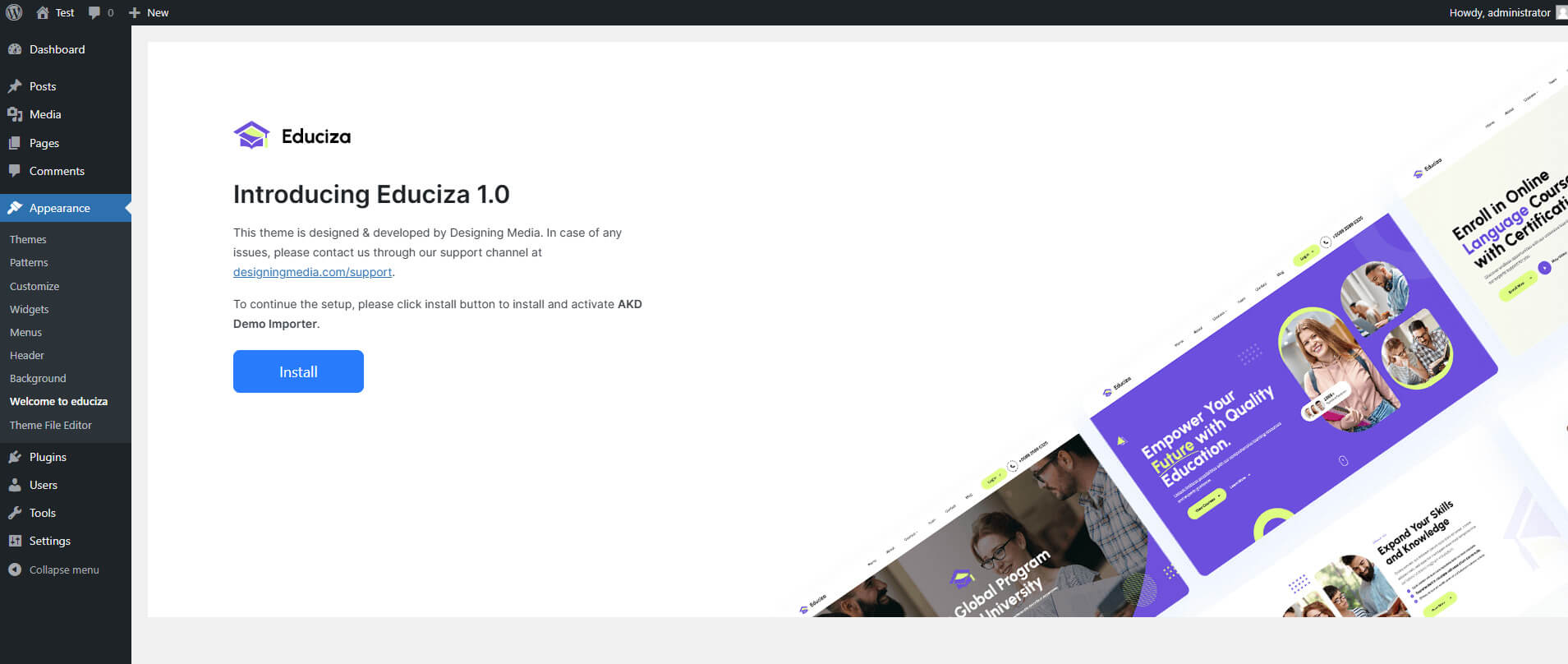This screenshot has width=1568, height=664.
Task: Click the administrator avatar in admin bar
Action: click(1561, 12)
